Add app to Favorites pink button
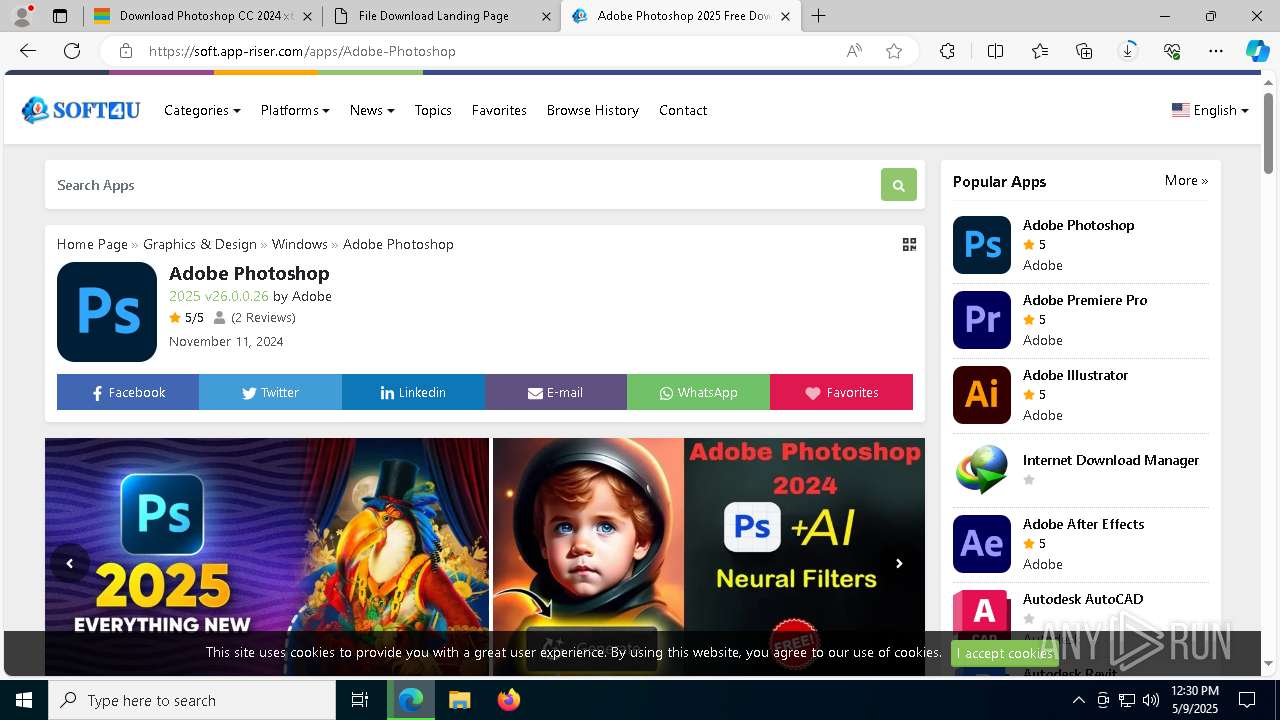Screen dimensions: 1280x720 [841, 392]
